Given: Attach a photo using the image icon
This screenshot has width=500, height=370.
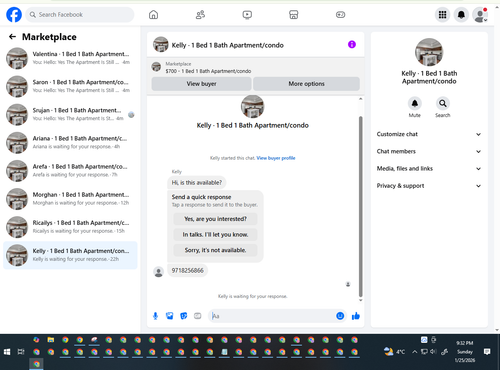Looking at the screenshot, I should pyautogui.click(x=169, y=316).
